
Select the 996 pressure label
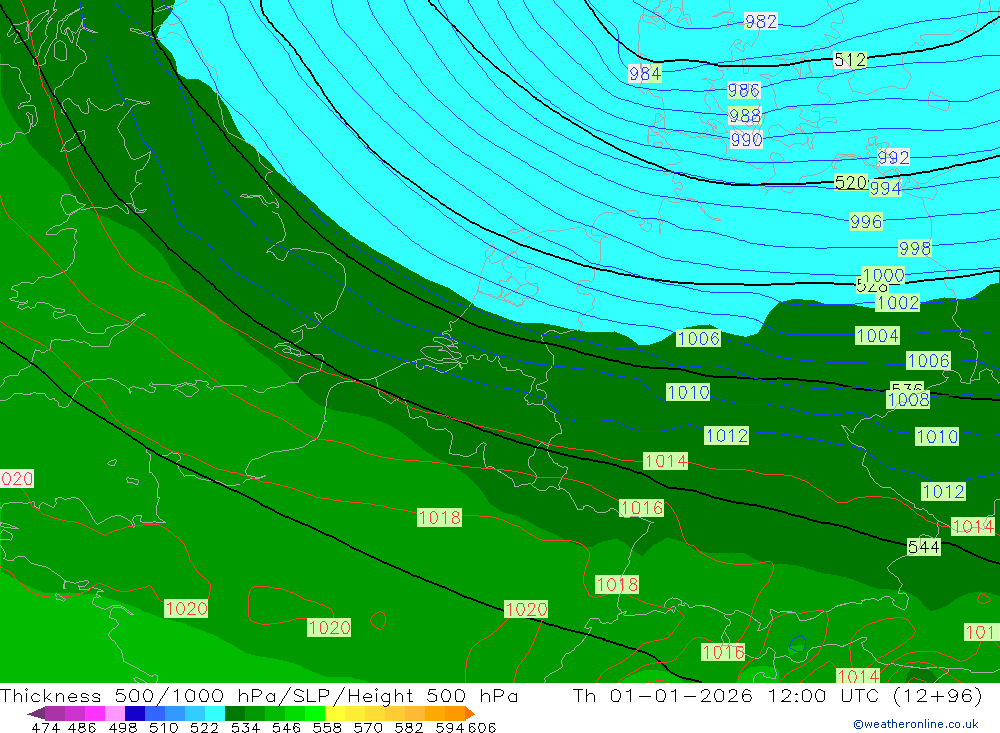click(866, 222)
